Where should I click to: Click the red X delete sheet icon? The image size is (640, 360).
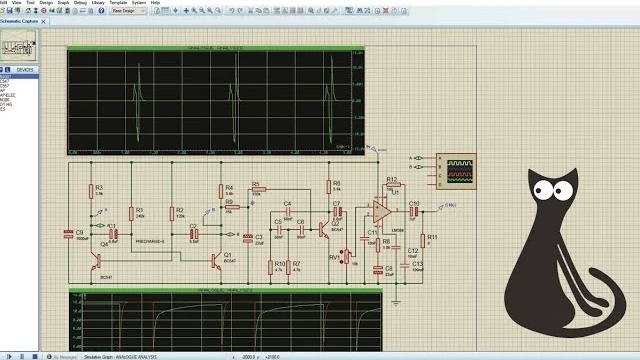point(386,11)
